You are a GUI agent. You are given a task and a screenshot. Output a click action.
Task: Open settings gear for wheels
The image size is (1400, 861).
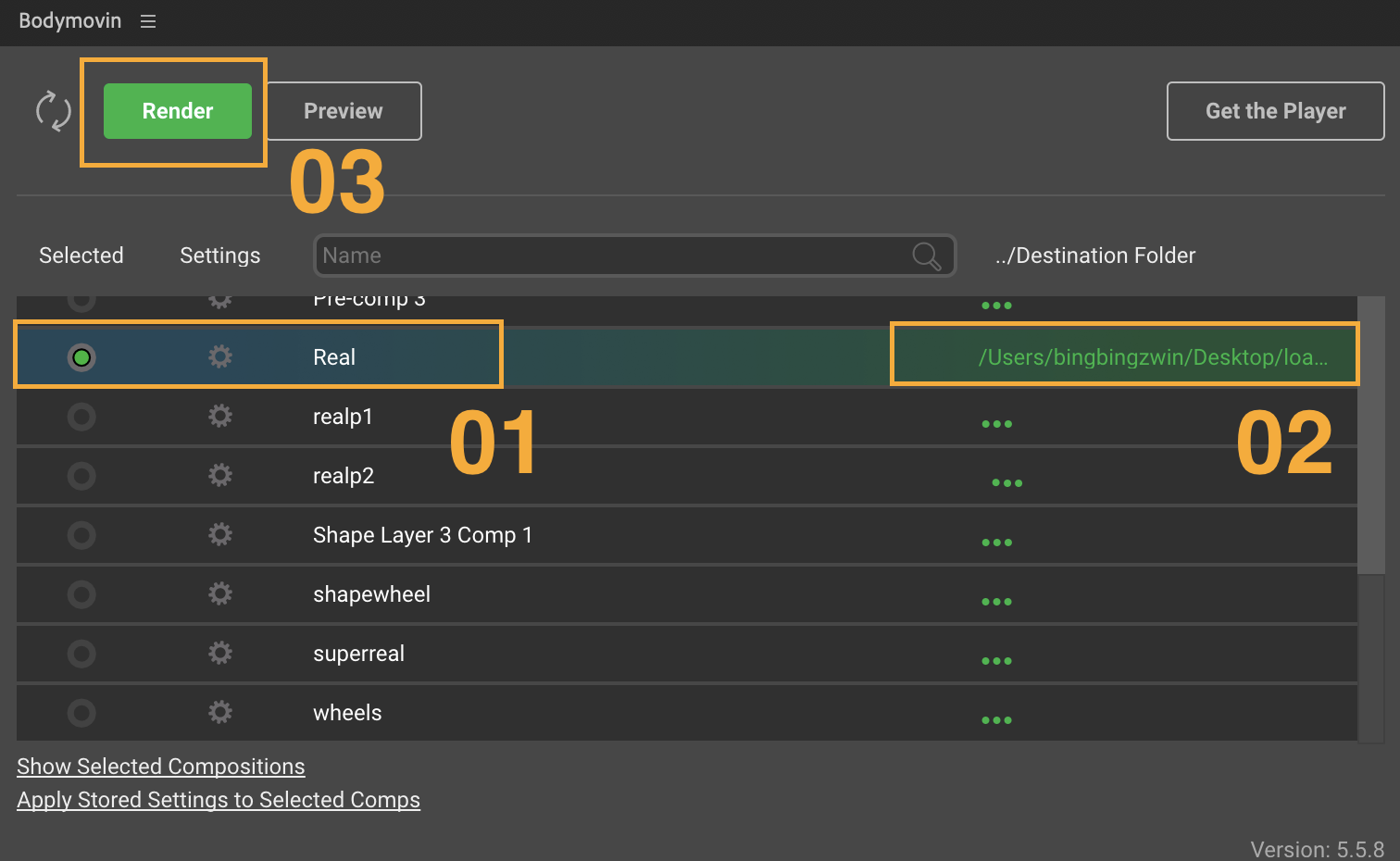(219, 712)
